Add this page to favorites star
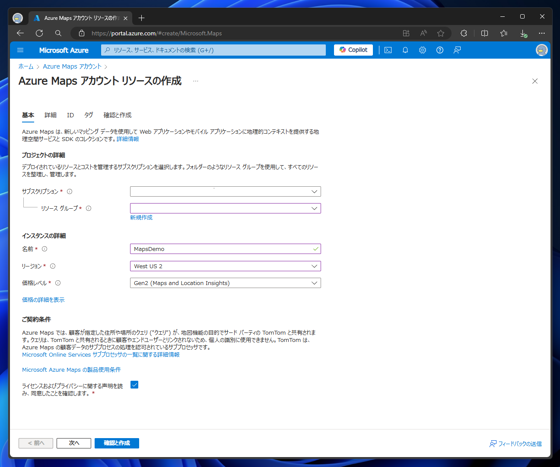Viewport: 560px width, 467px height. coord(440,33)
